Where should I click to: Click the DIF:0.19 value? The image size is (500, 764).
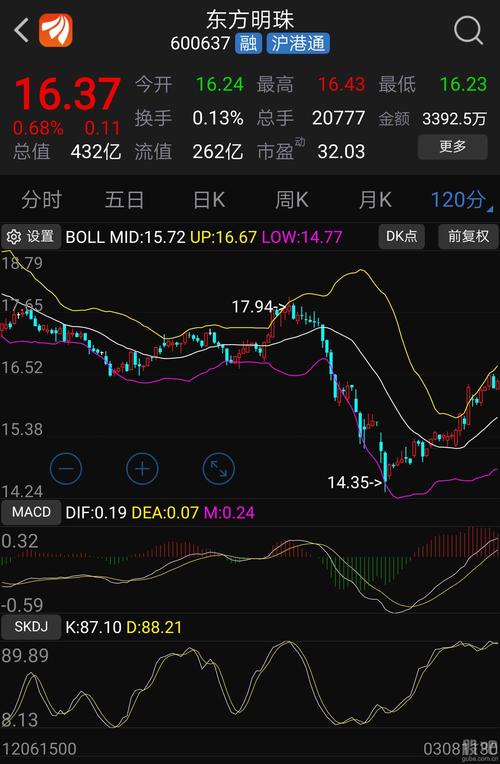(x=96, y=513)
